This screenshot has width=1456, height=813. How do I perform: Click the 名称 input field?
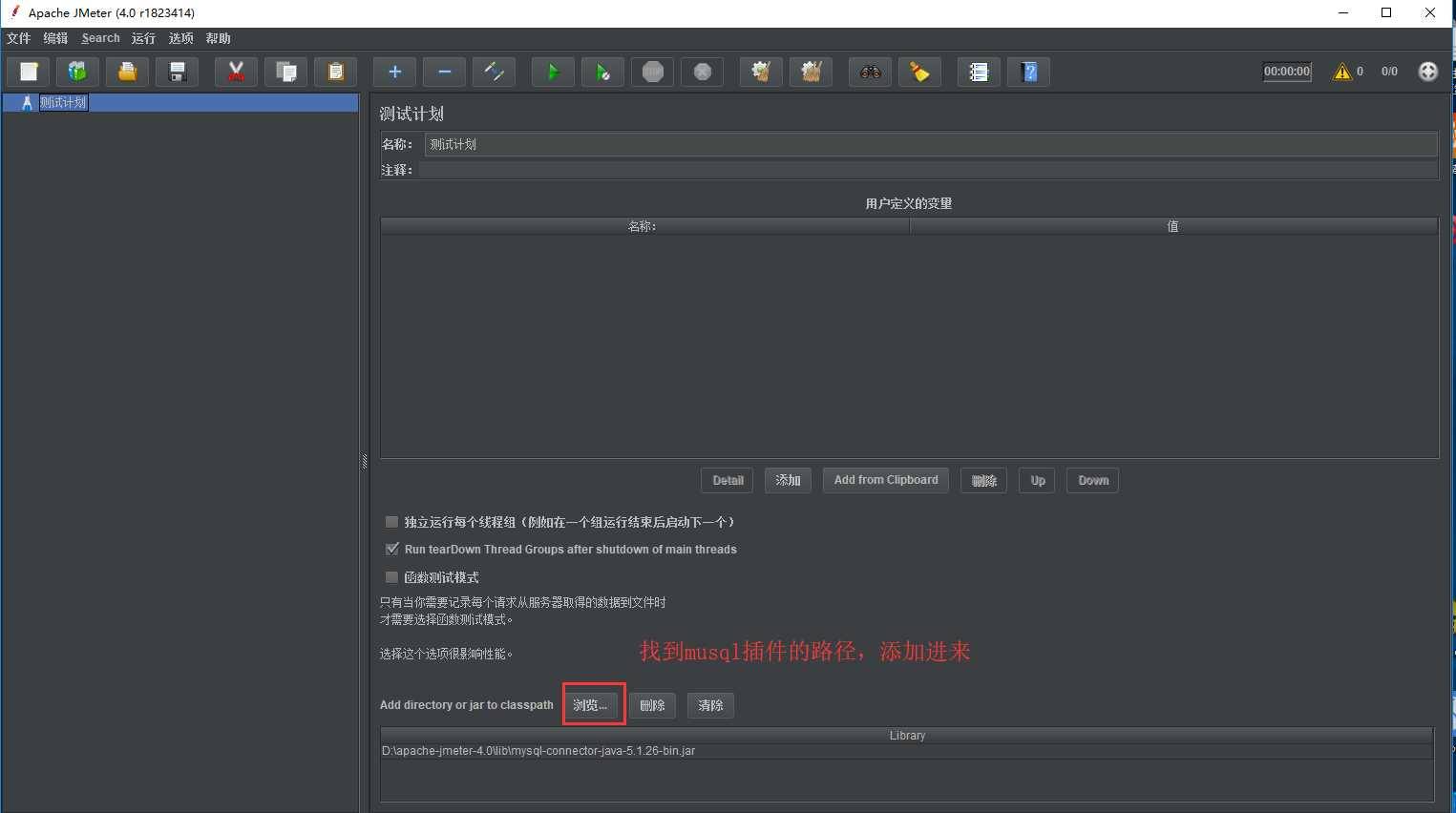tap(931, 144)
